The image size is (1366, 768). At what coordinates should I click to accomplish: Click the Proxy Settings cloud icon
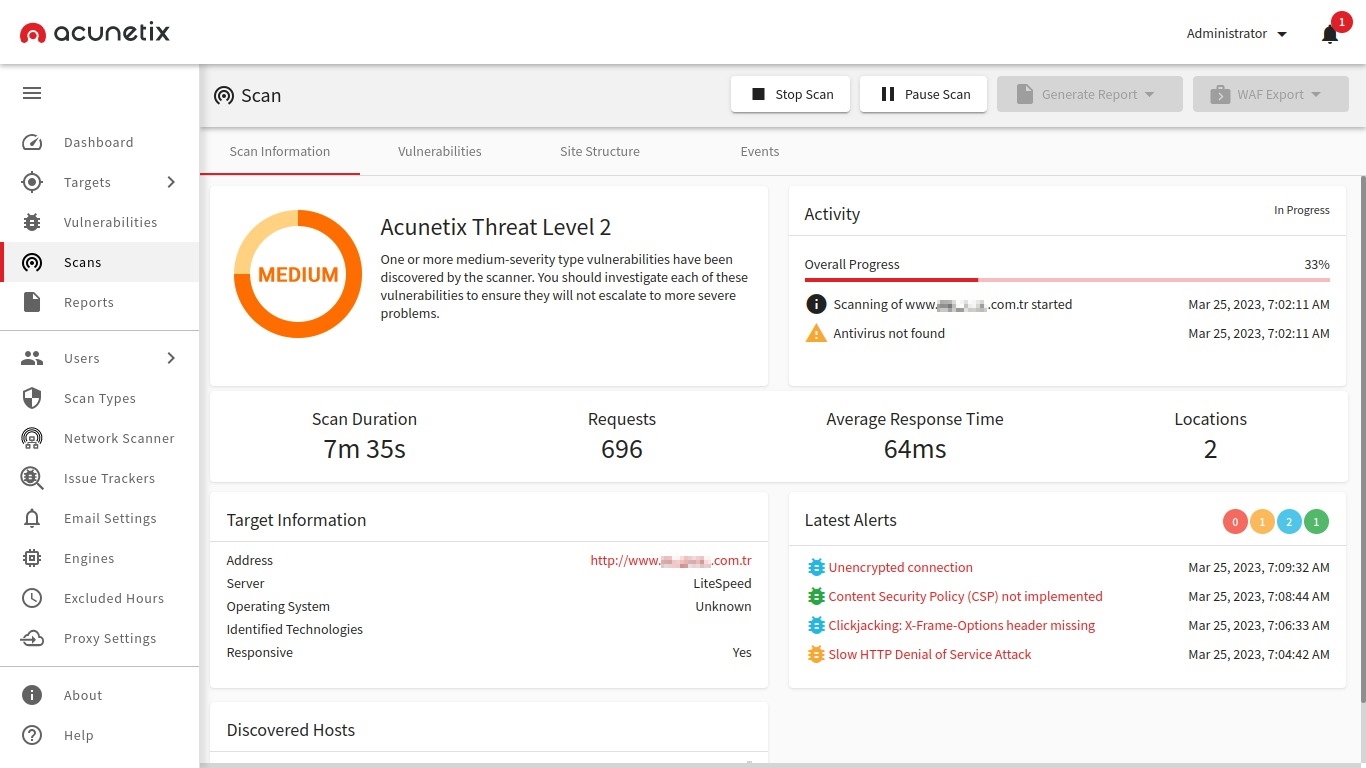[x=32, y=638]
